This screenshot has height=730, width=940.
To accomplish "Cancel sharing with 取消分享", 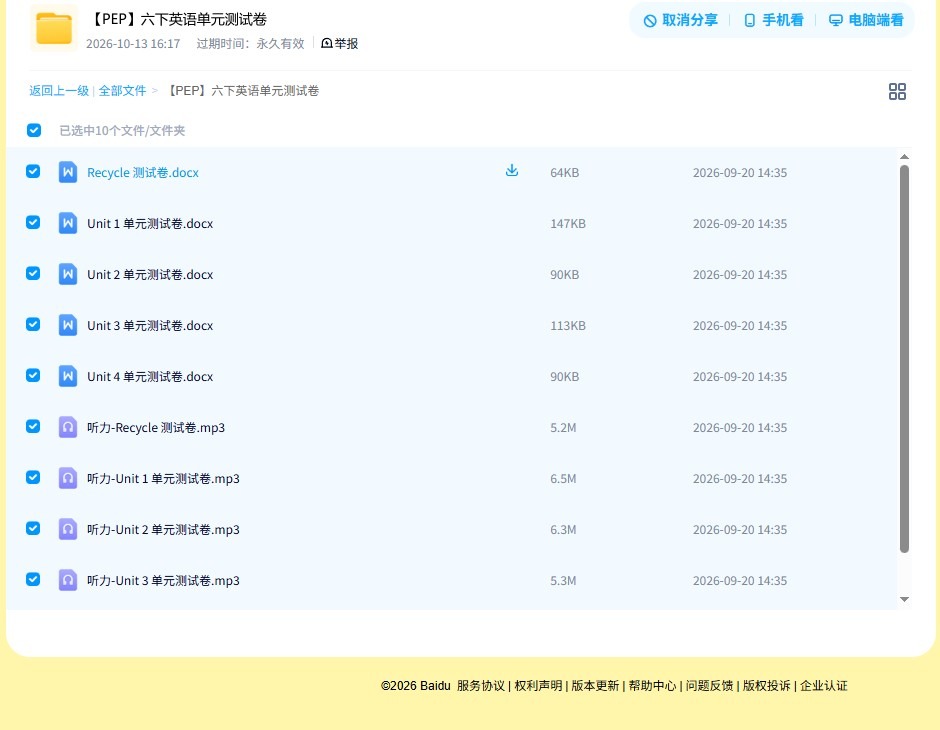I will pos(680,20).
